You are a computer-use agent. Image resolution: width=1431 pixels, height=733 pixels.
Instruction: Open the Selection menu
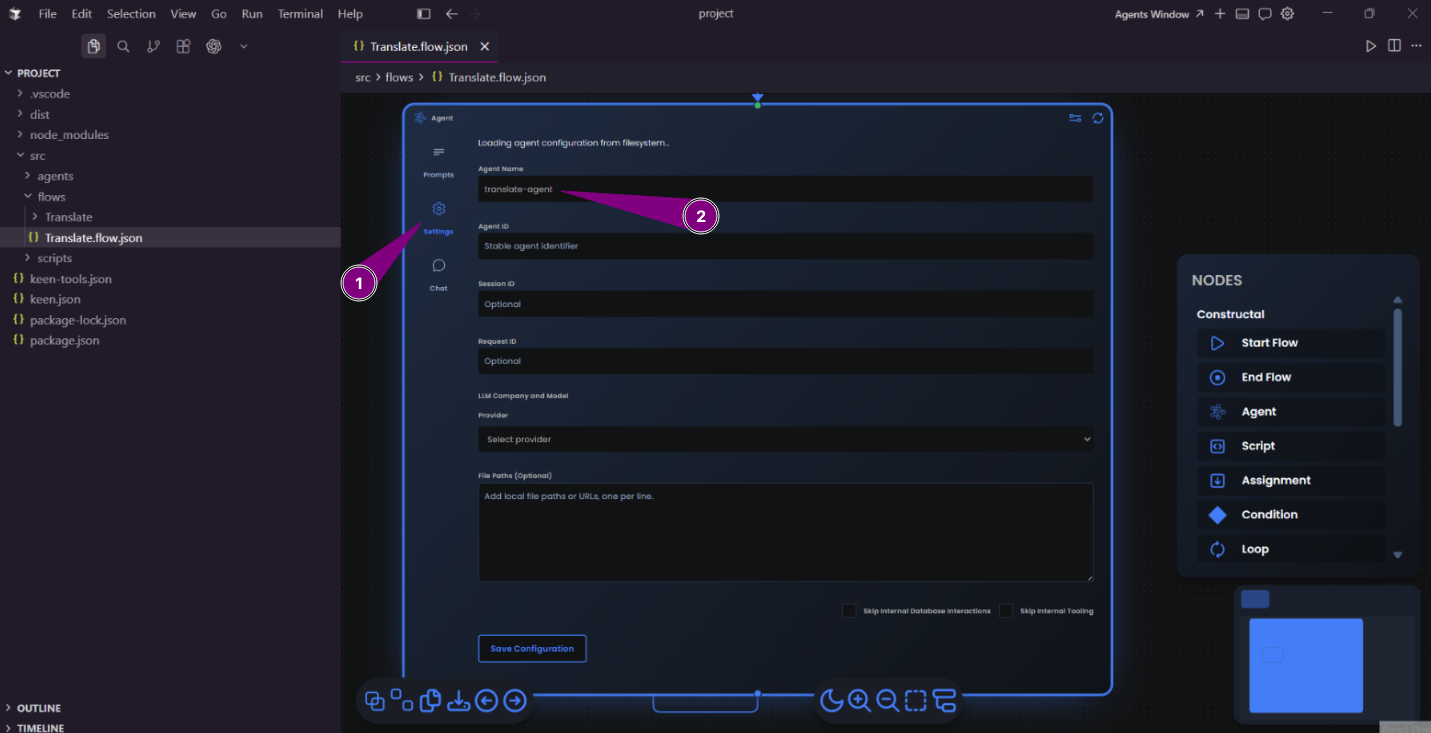131,14
